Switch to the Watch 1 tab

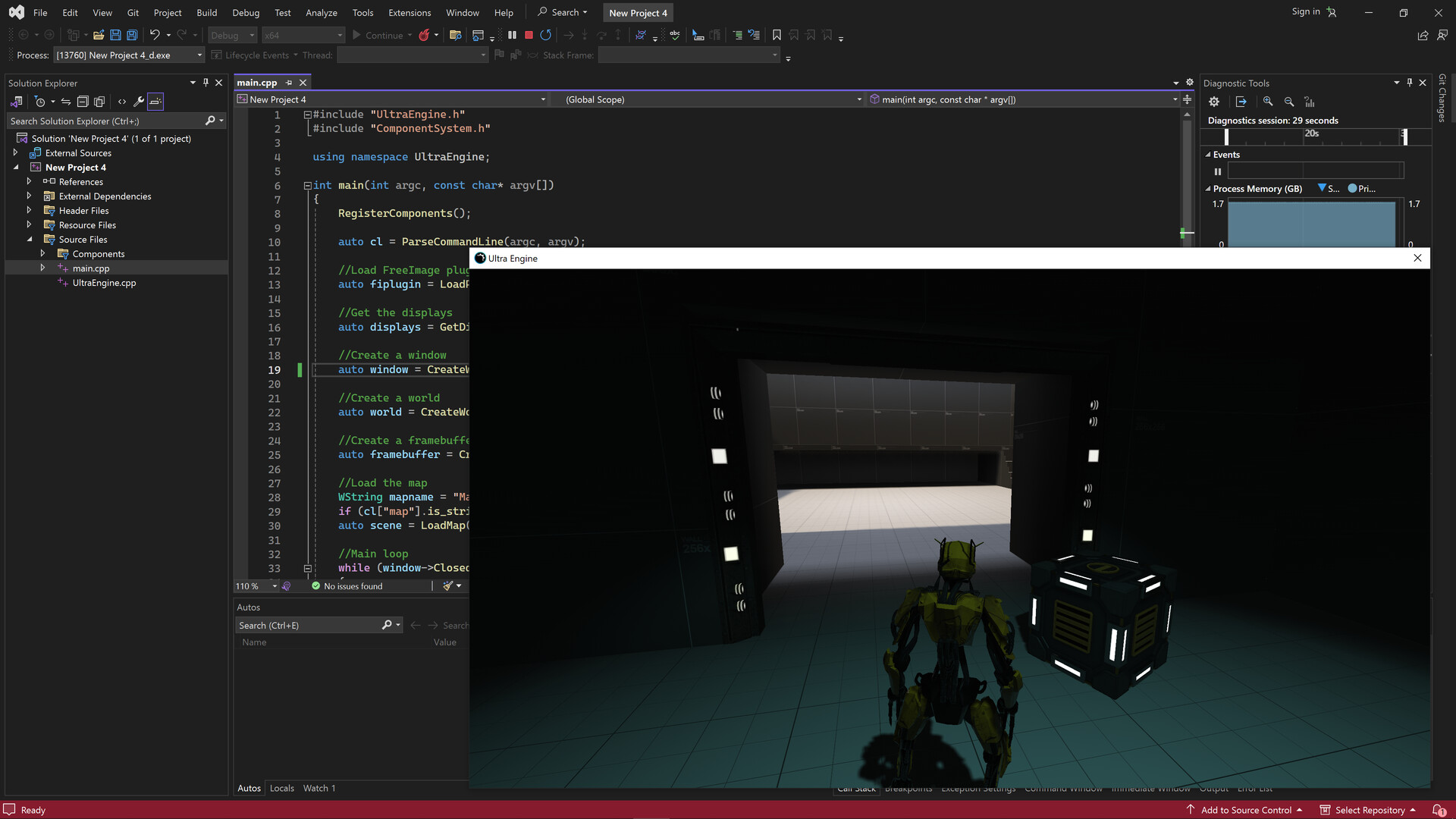[318, 788]
